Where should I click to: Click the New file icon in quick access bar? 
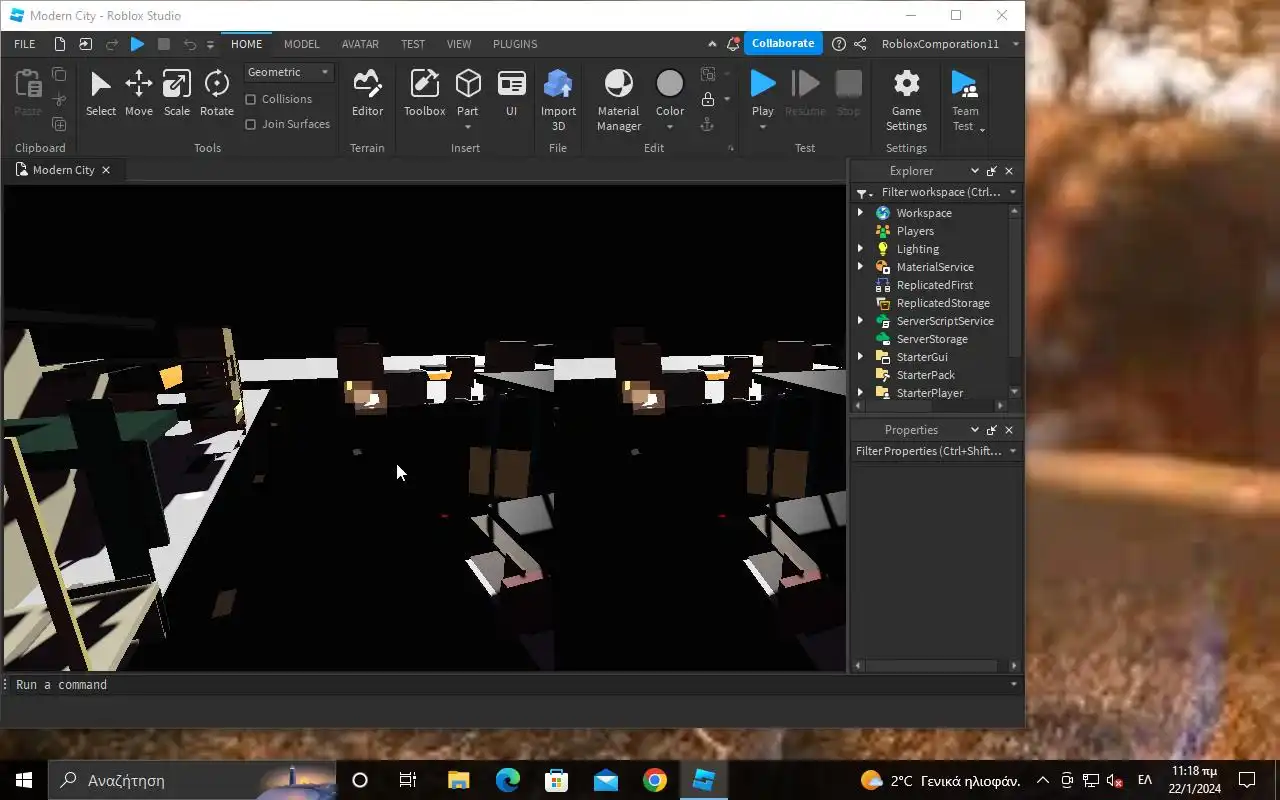click(60, 44)
